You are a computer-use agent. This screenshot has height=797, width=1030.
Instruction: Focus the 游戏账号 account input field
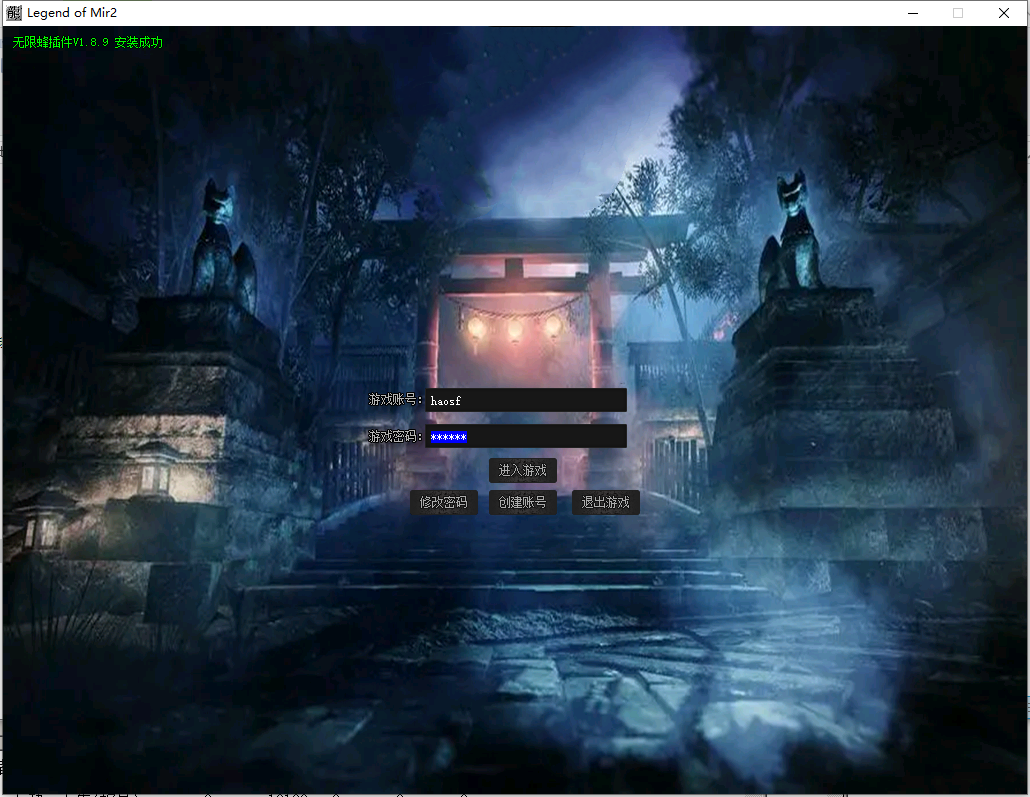(526, 400)
